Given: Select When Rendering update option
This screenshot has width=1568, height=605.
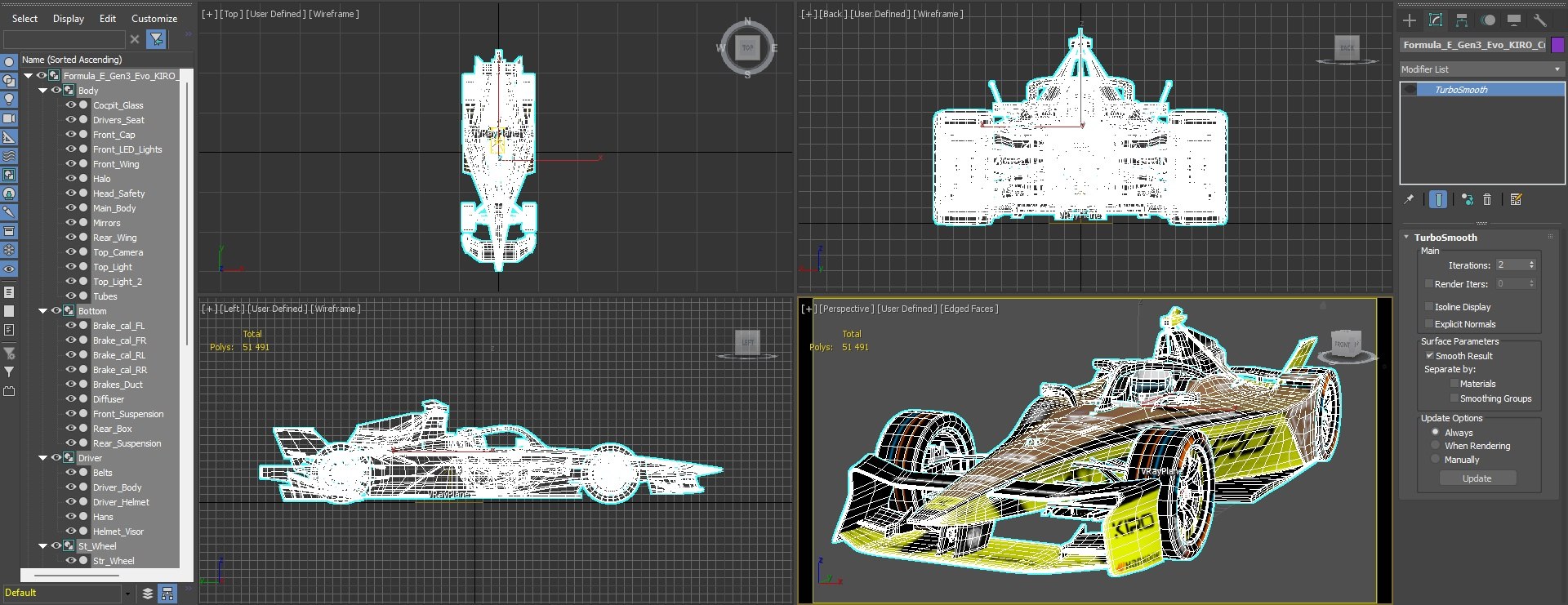Looking at the screenshot, I should [x=1435, y=446].
